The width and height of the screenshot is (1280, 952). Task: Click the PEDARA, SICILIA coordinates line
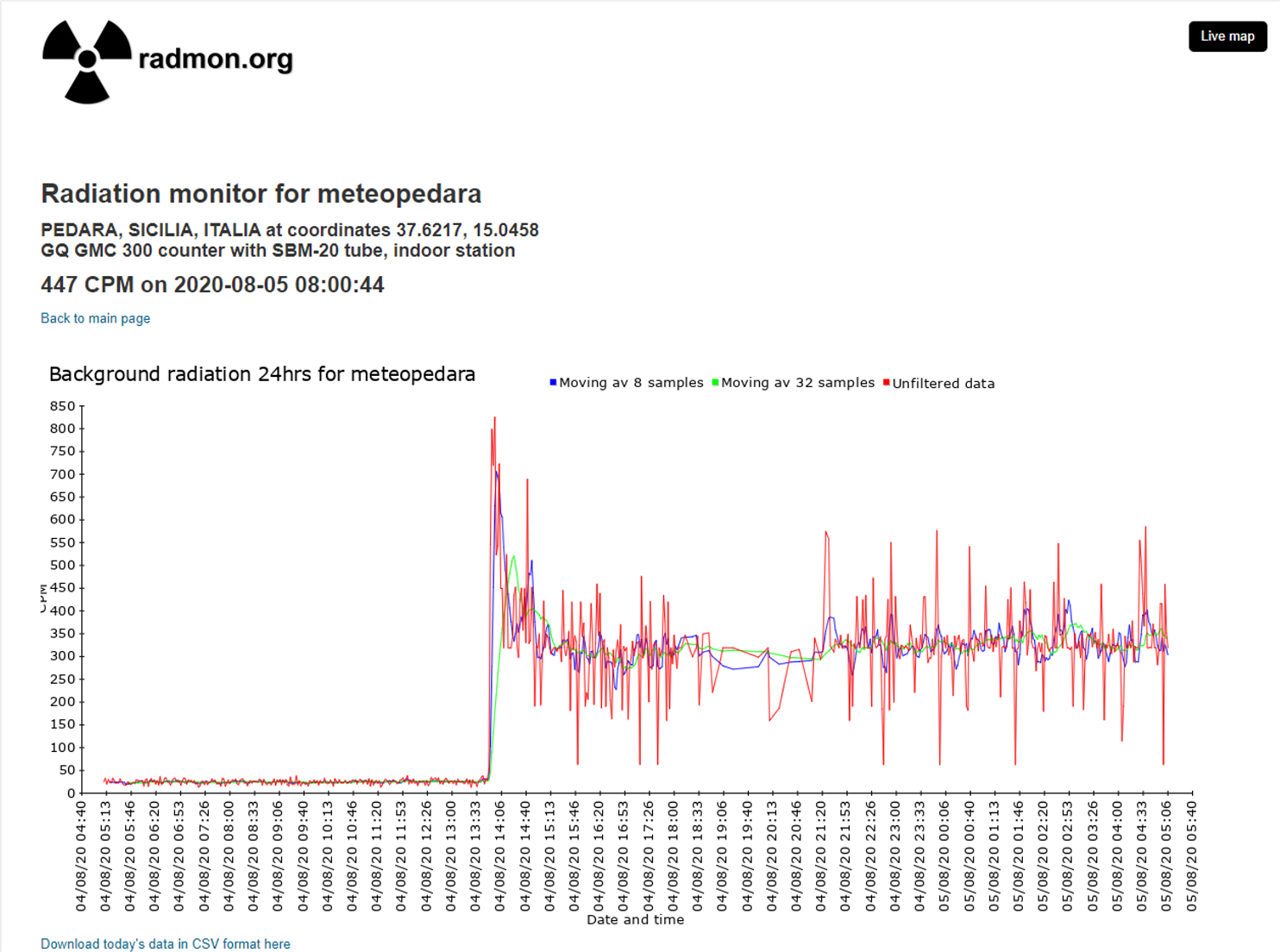pyautogui.click(x=290, y=230)
